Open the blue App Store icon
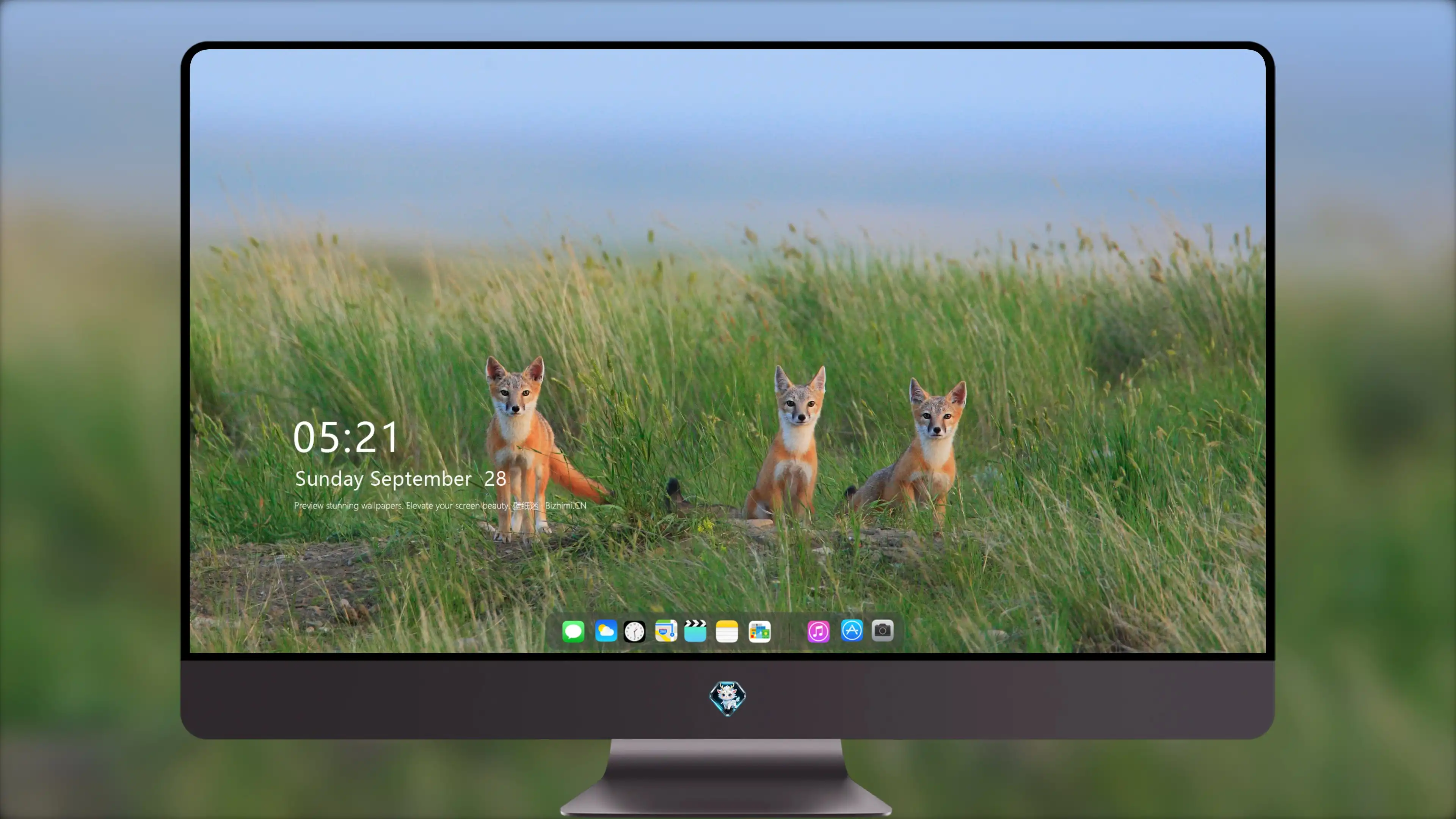The image size is (1456, 819). coord(852,630)
